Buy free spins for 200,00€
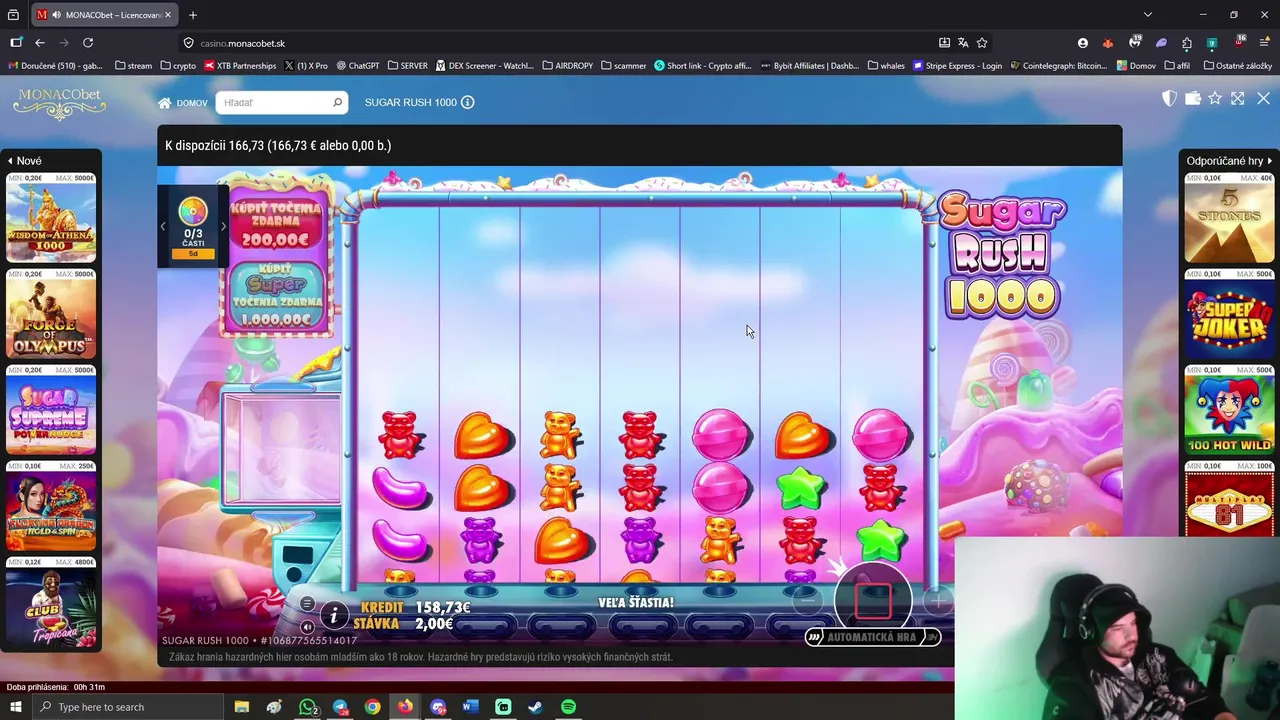 coord(277,225)
